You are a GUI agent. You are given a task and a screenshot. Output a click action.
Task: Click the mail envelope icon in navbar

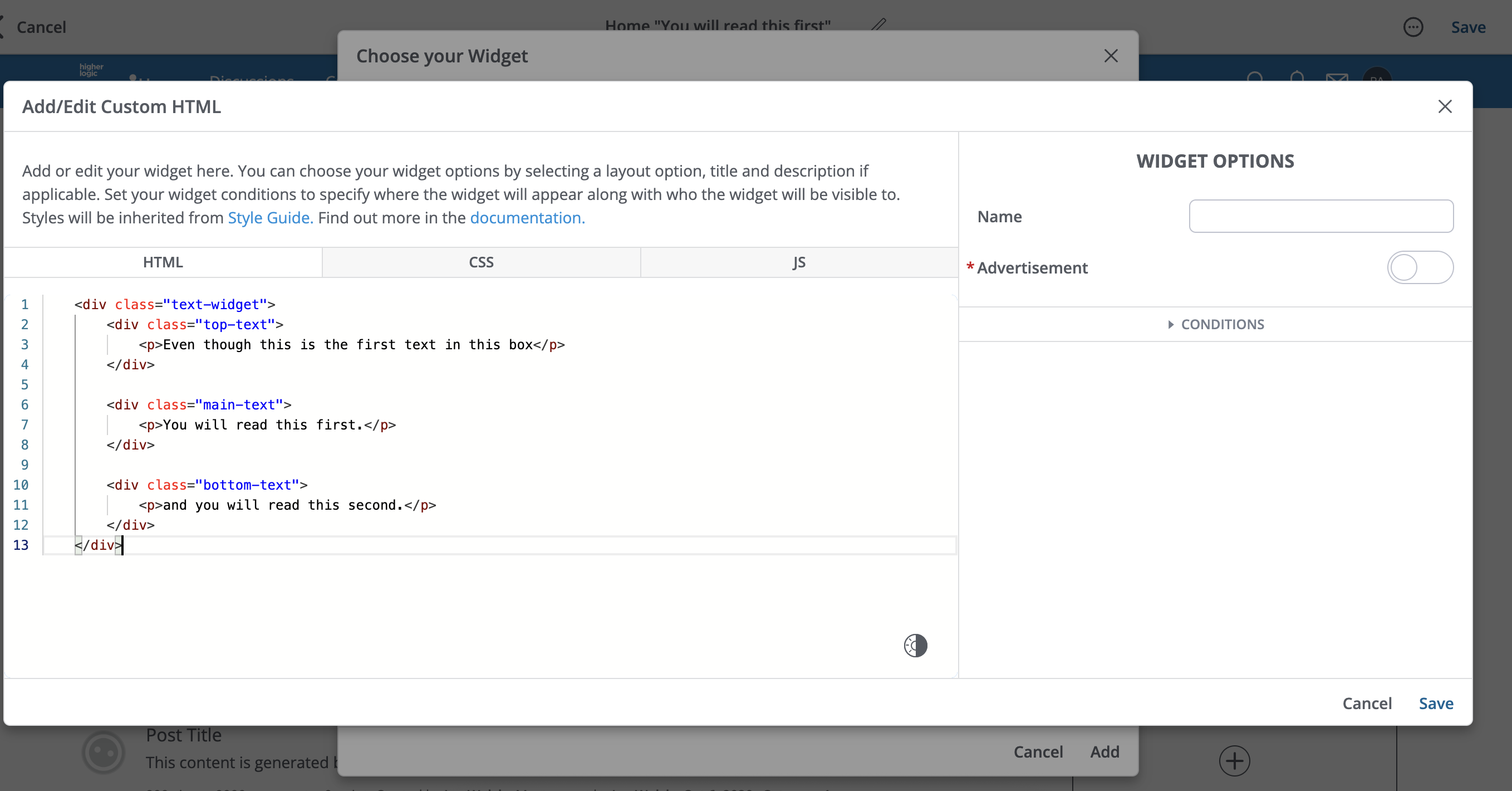[x=1337, y=77]
